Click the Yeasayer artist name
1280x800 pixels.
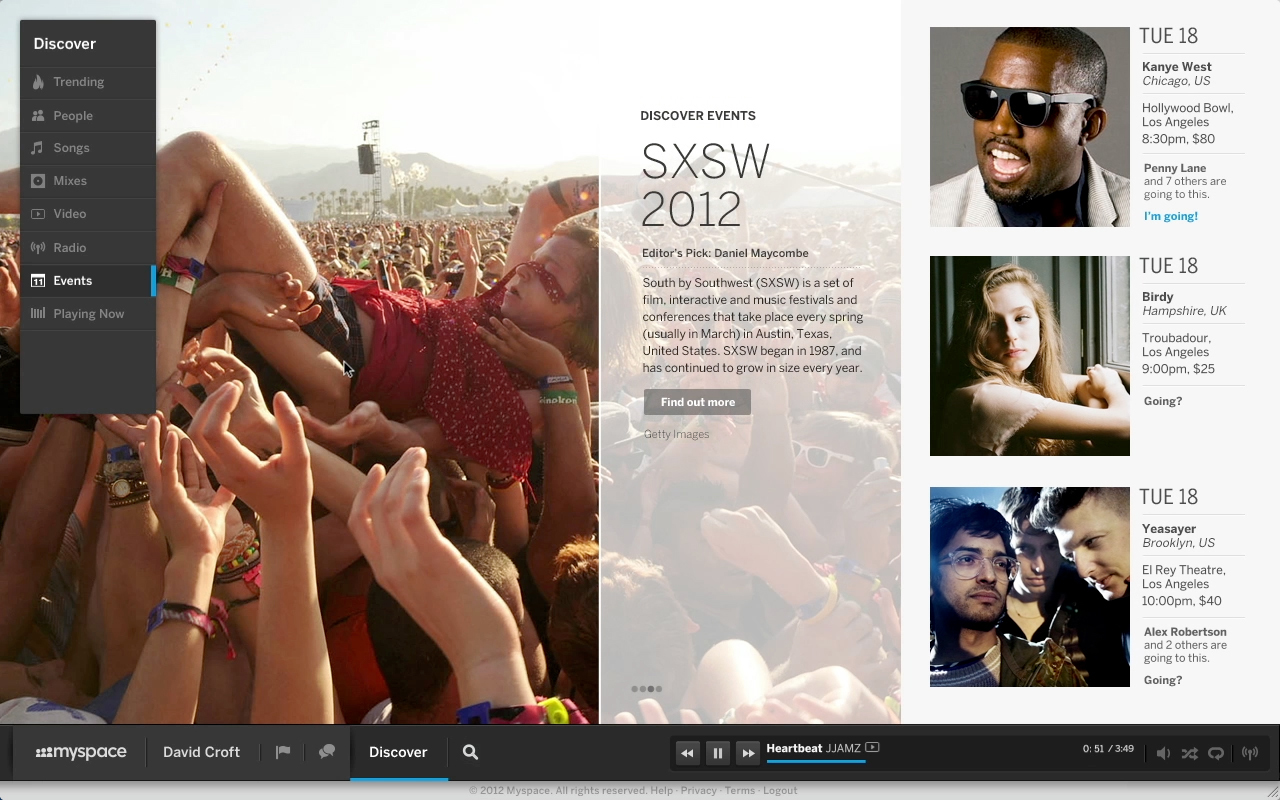click(1169, 529)
